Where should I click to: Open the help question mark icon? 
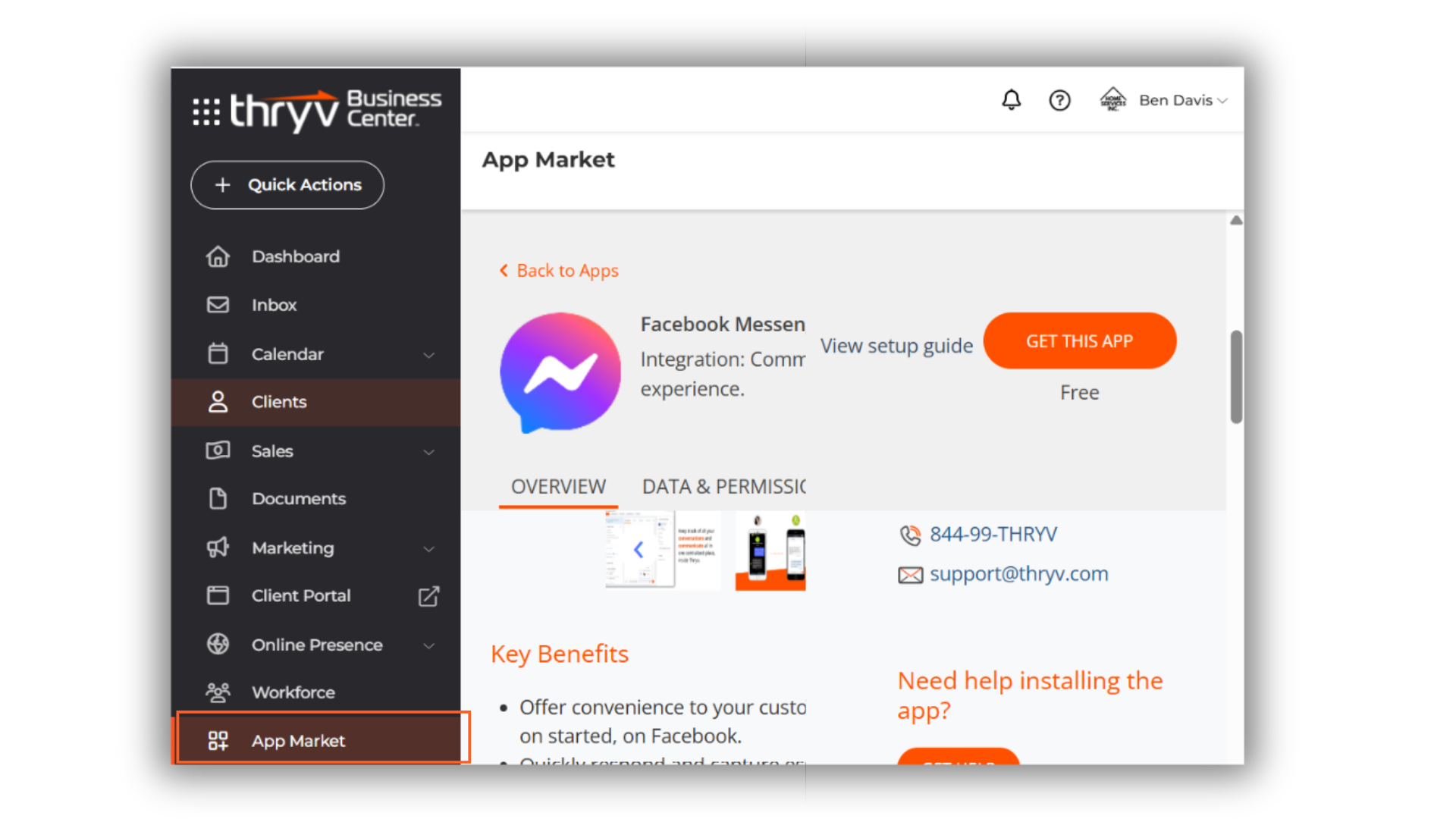click(1059, 100)
